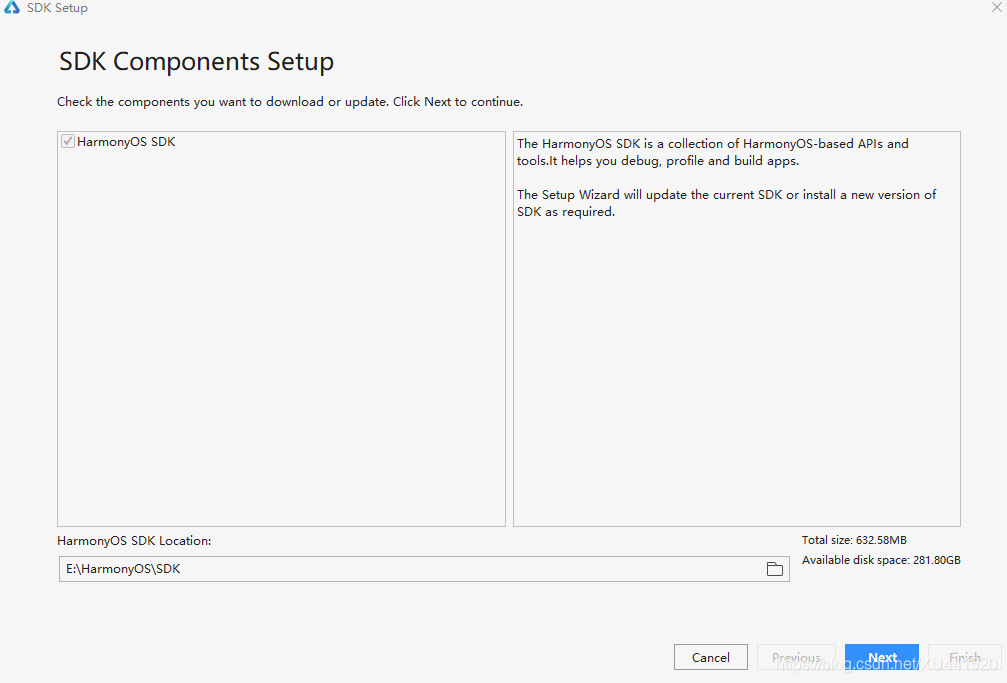This screenshot has height=683, width=1007.
Task: Select the HarmonyOS SDK component label
Action: (x=126, y=141)
